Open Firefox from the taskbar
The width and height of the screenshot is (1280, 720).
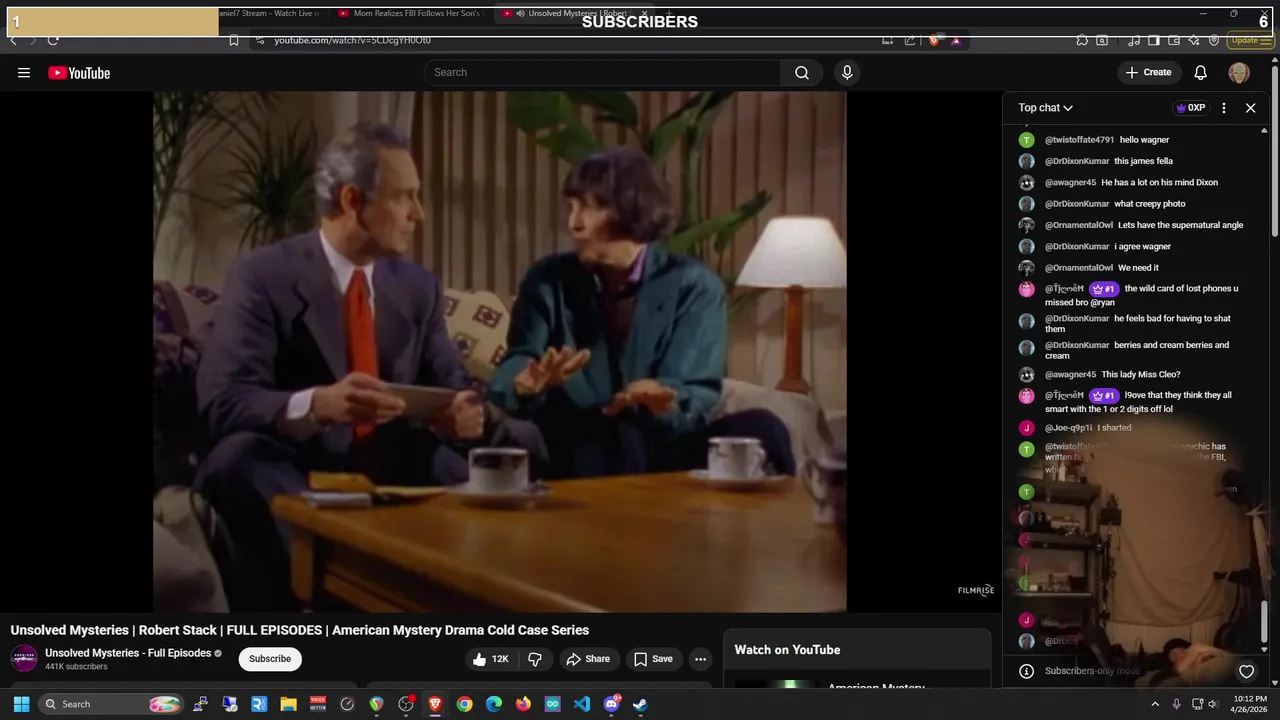pos(523,704)
